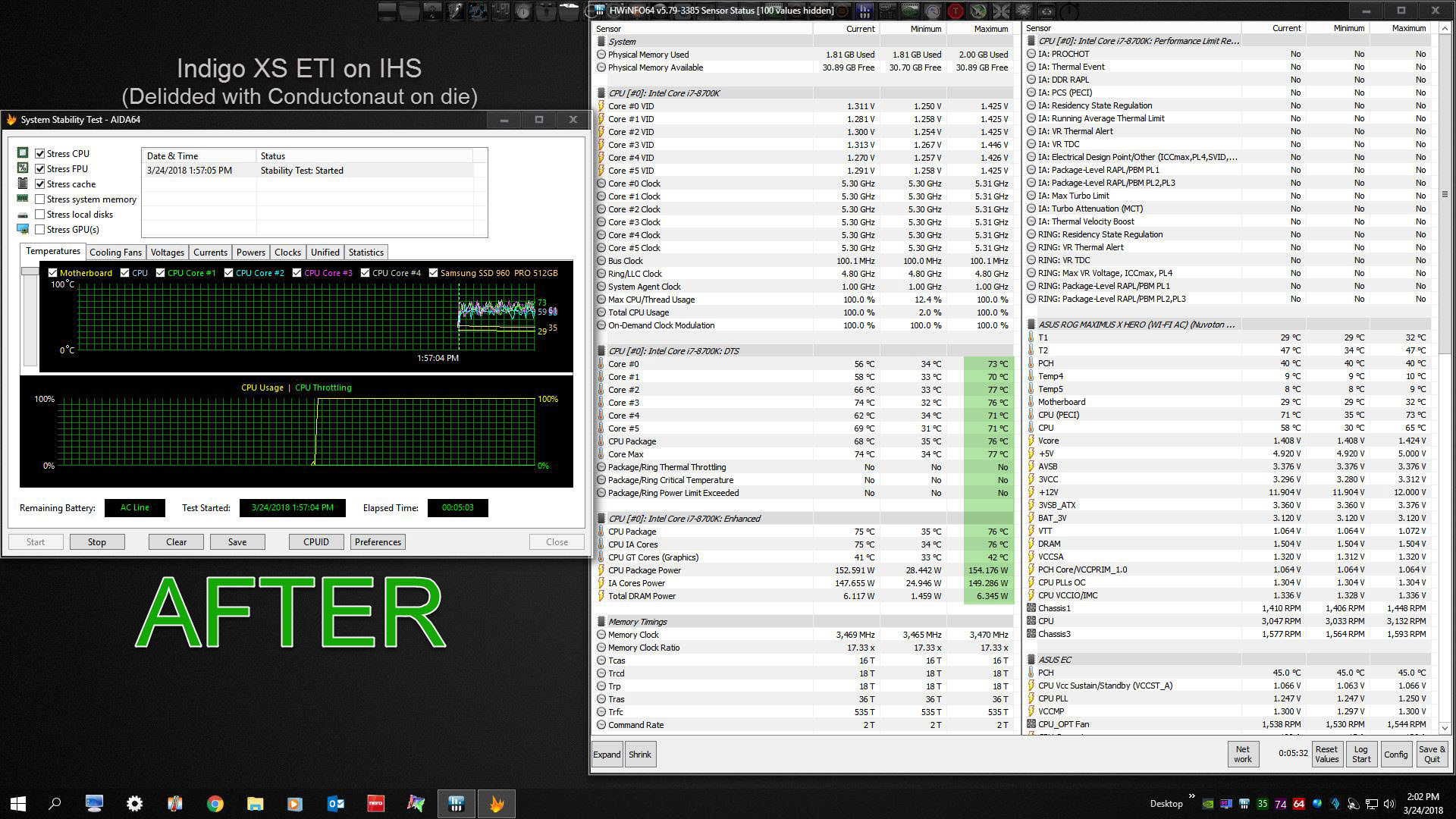Toggle Motherboard graph line checkbox
The image size is (1456, 819).
[52, 272]
